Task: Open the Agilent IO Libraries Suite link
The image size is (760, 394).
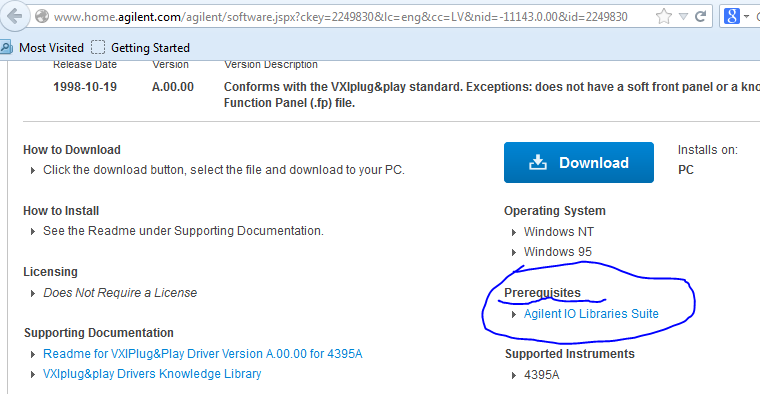Action: coord(591,314)
